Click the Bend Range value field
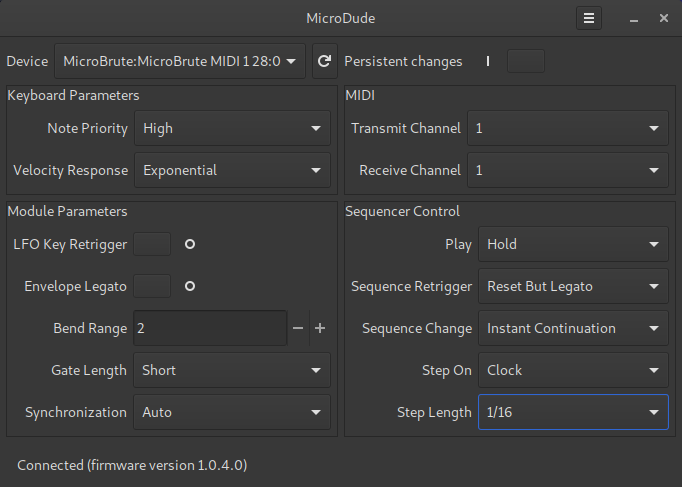The width and height of the screenshot is (682, 487). point(210,328)
